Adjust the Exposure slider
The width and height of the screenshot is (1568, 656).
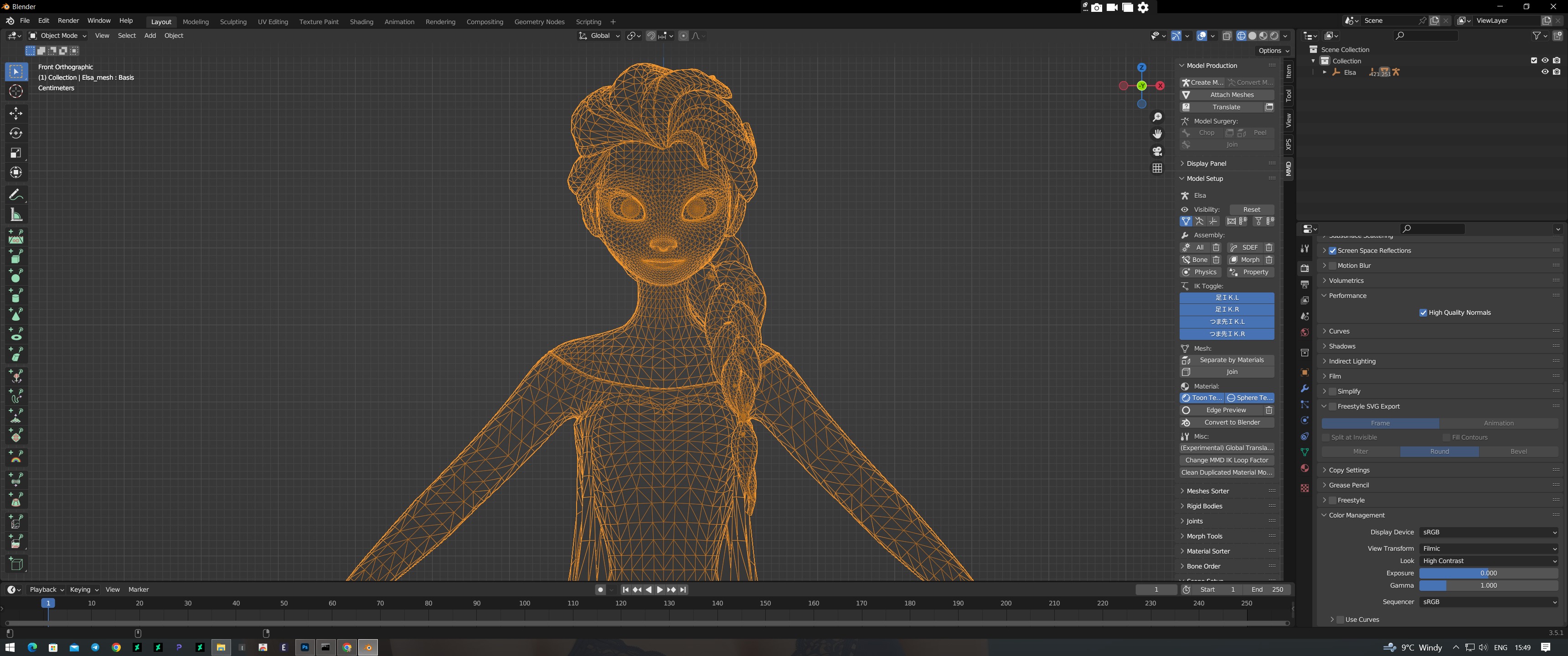point(1488,573)
